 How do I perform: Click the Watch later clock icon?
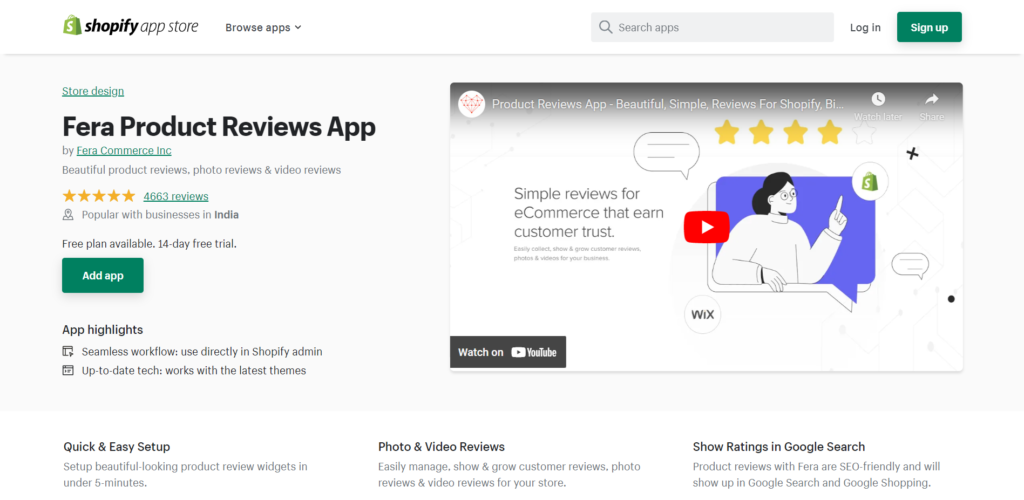(x=878, y=99)
